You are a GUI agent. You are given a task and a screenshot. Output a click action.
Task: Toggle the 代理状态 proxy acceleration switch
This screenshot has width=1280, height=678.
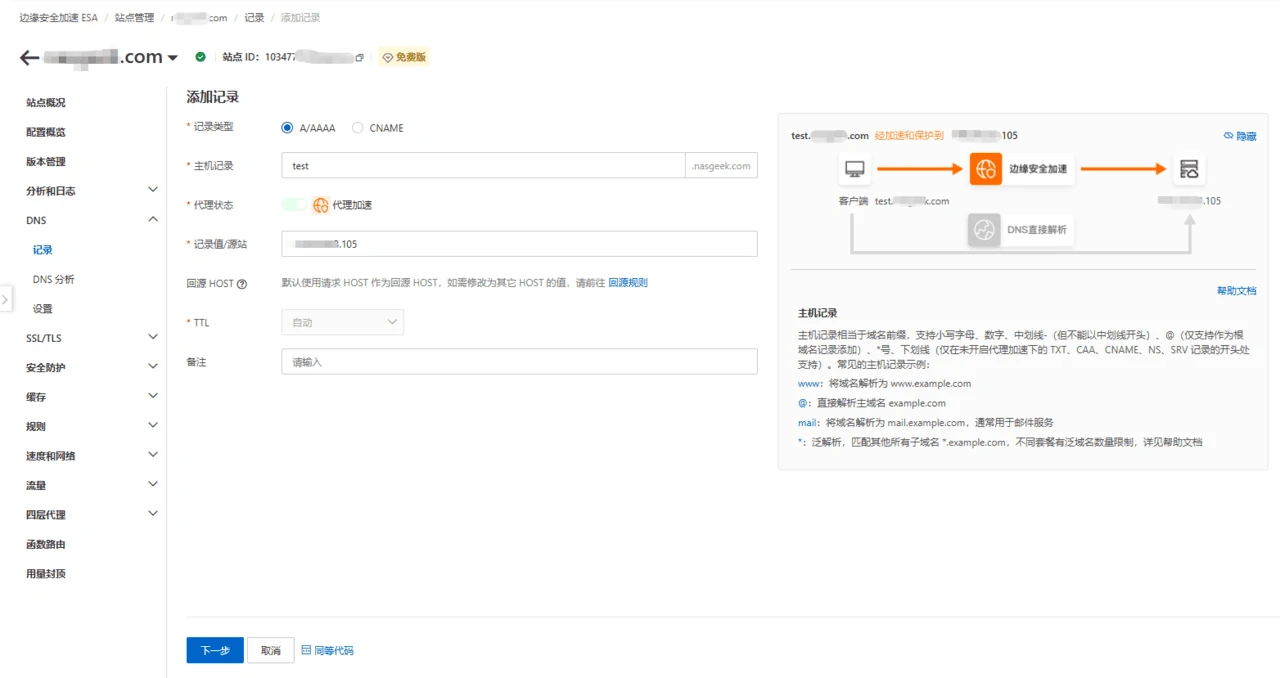point(295,205)
